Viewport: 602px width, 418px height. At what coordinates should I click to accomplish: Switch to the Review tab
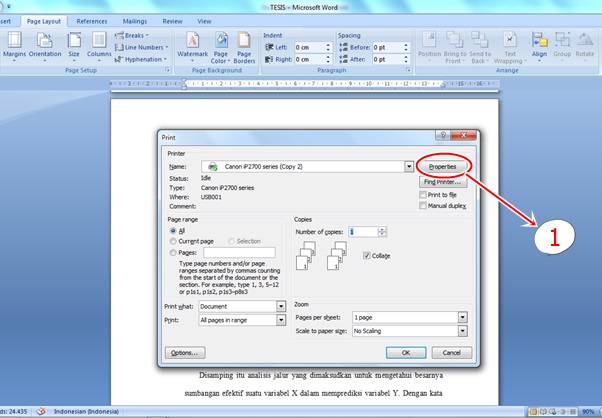tap(172, 21)
